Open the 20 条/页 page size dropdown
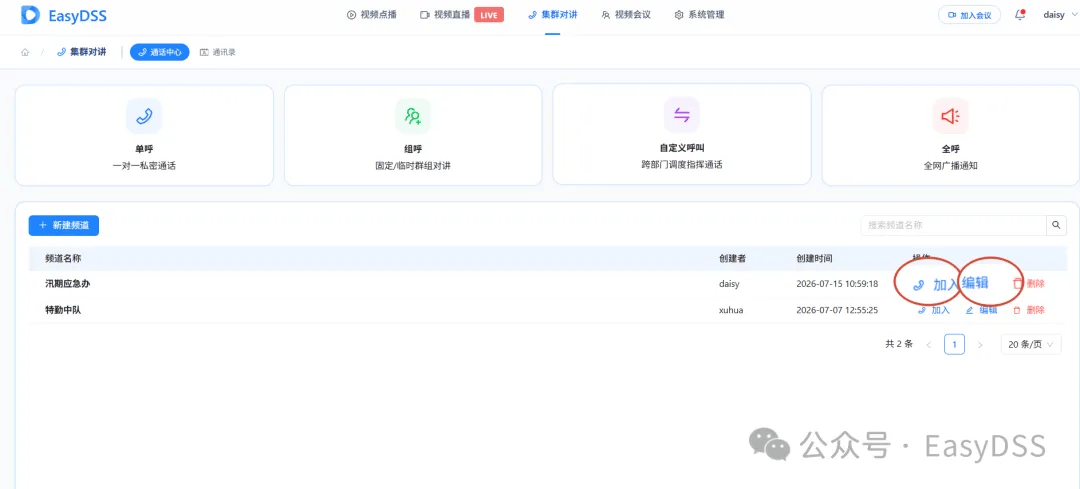The image size is (1080, 489). point(1031,344)
